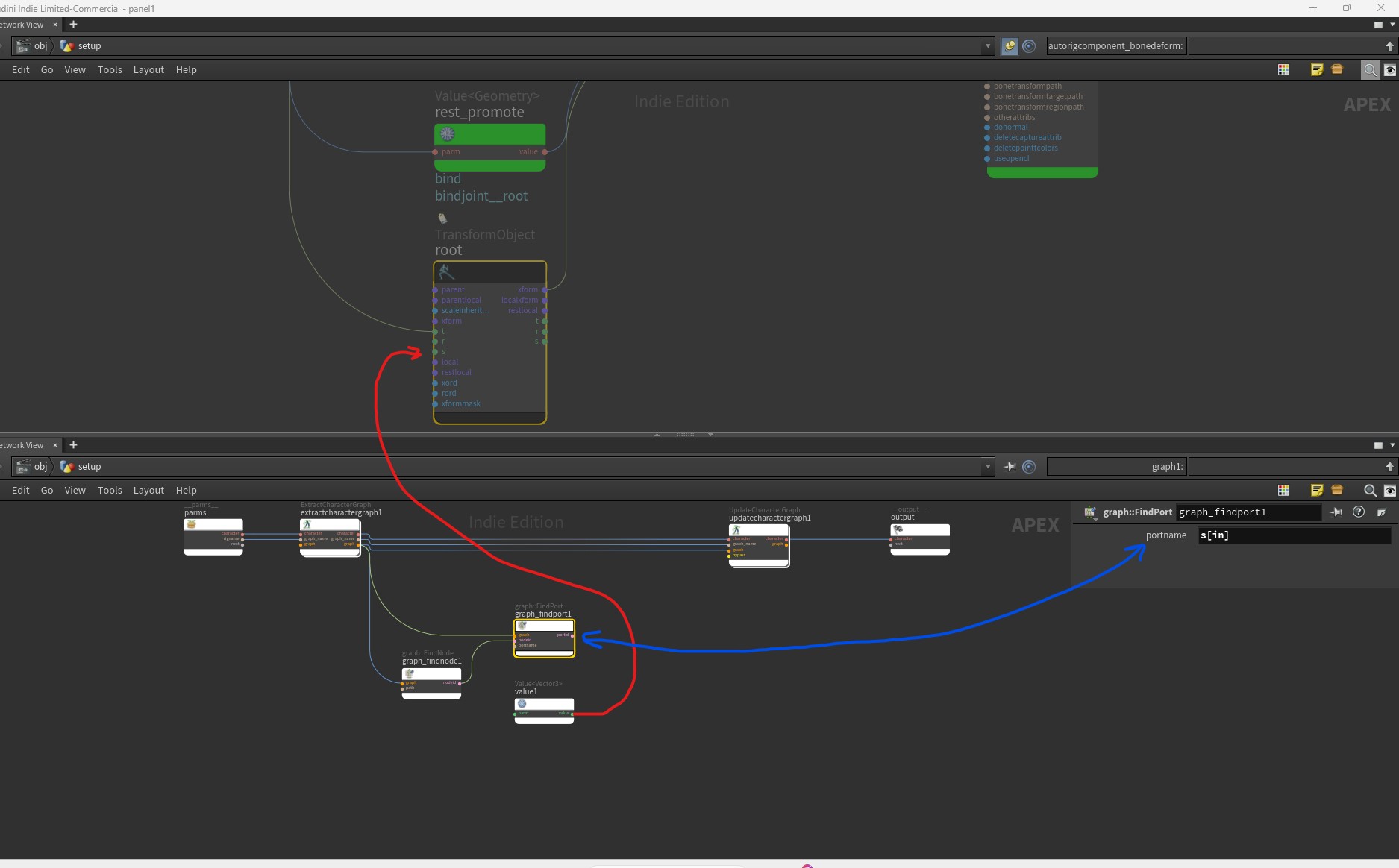Open lower pane tab options arrow

[x=1392, y=445]
